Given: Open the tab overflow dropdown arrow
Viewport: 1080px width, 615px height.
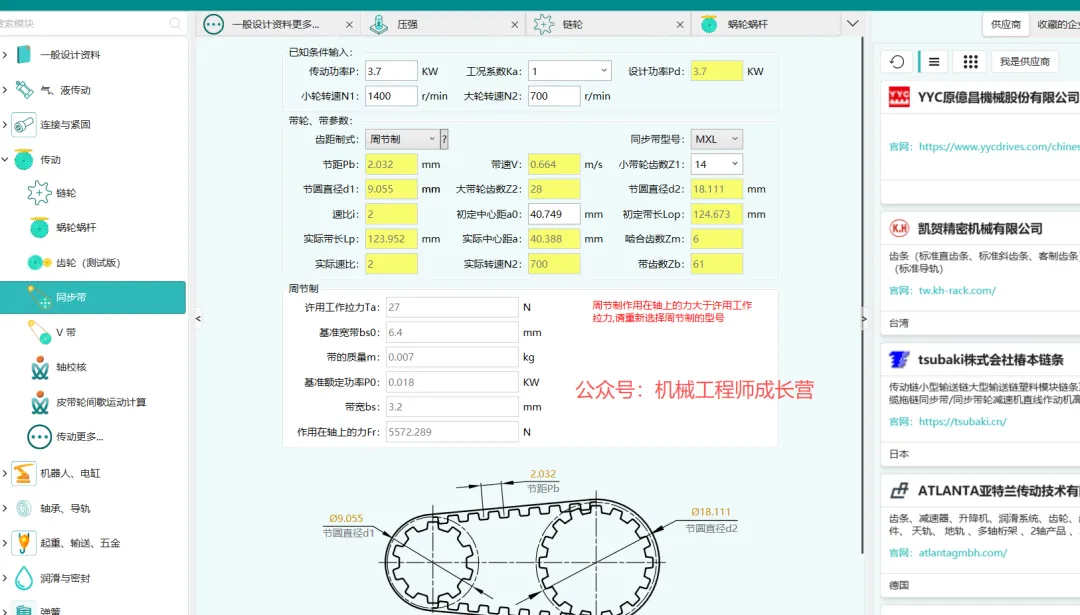Looking at the screenshot, I should 853,23.
